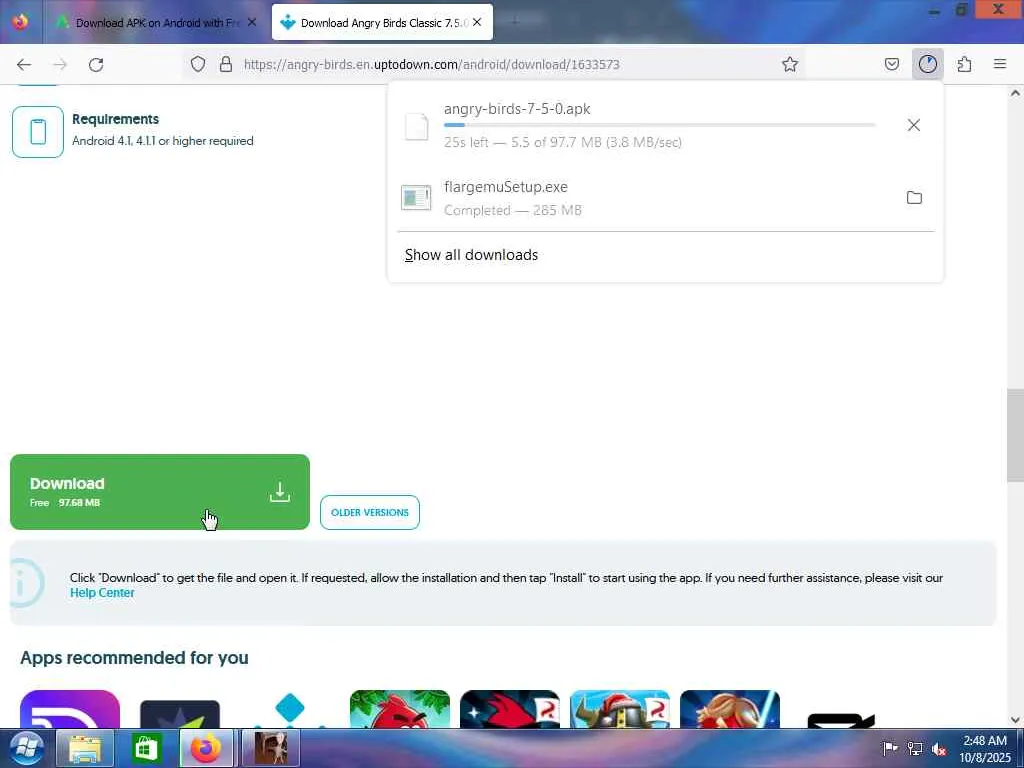Image resolution: width=1024 pixels, height=768 pixels.
Task: Click scrollbar down arrow
Action: click(x=1015, y=720)
